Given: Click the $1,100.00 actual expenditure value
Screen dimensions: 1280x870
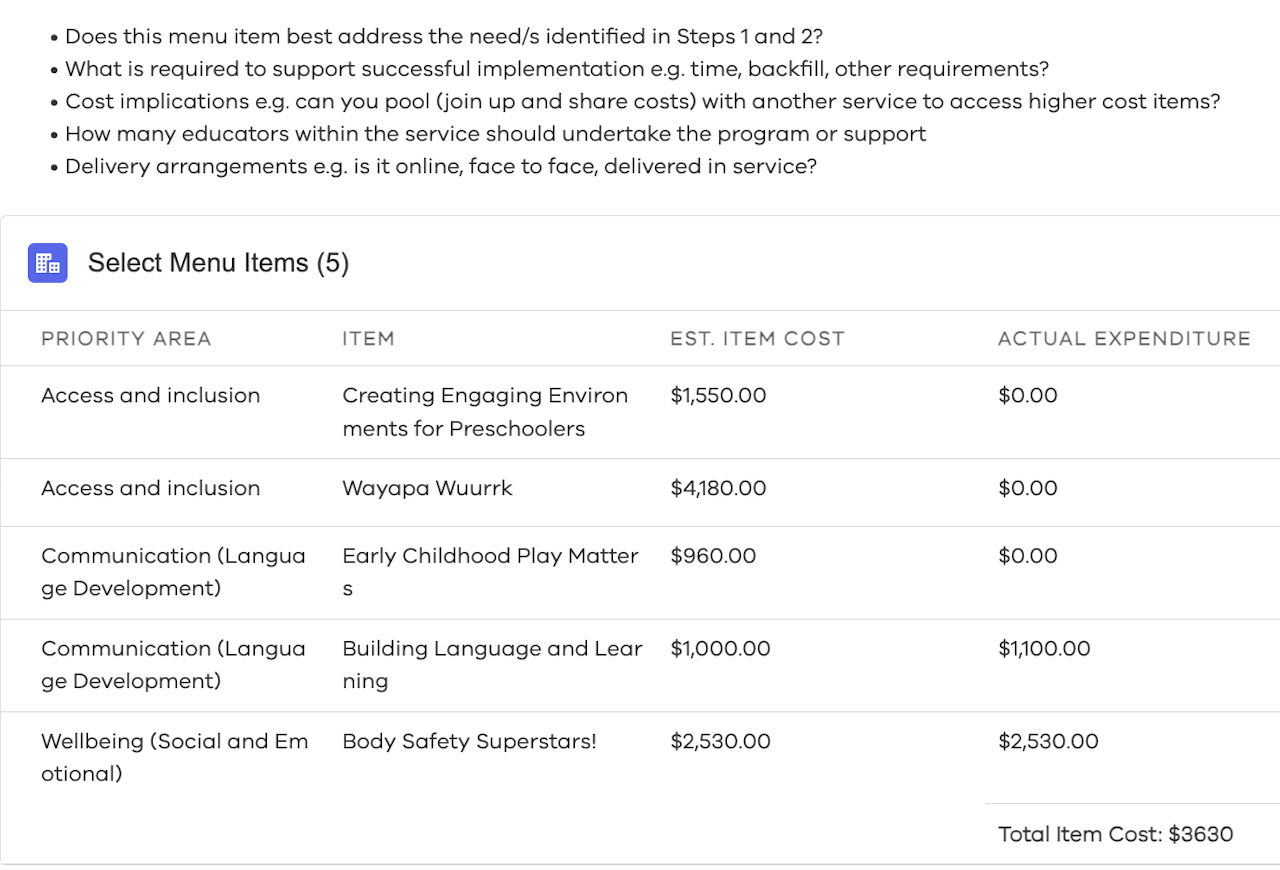Looking at the screenshot, I should 1044,648.
